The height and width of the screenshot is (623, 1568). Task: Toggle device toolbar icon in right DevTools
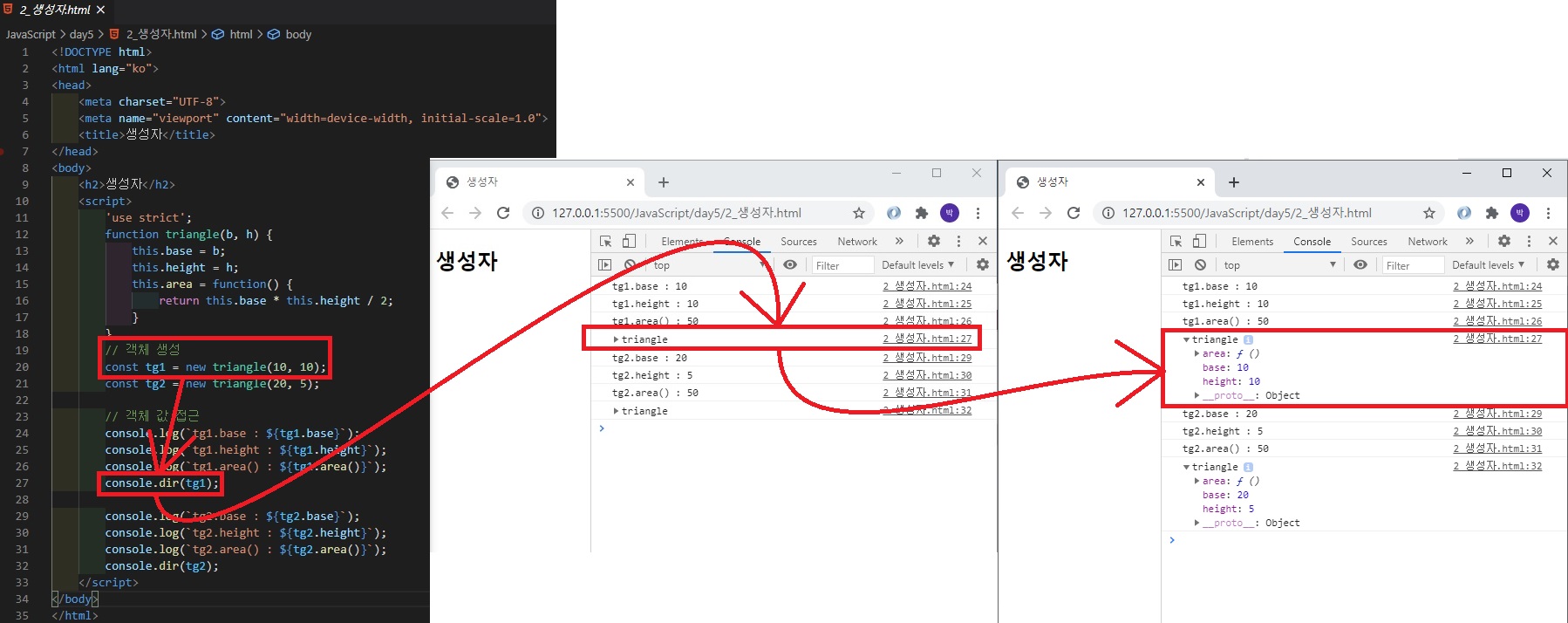1199,241
